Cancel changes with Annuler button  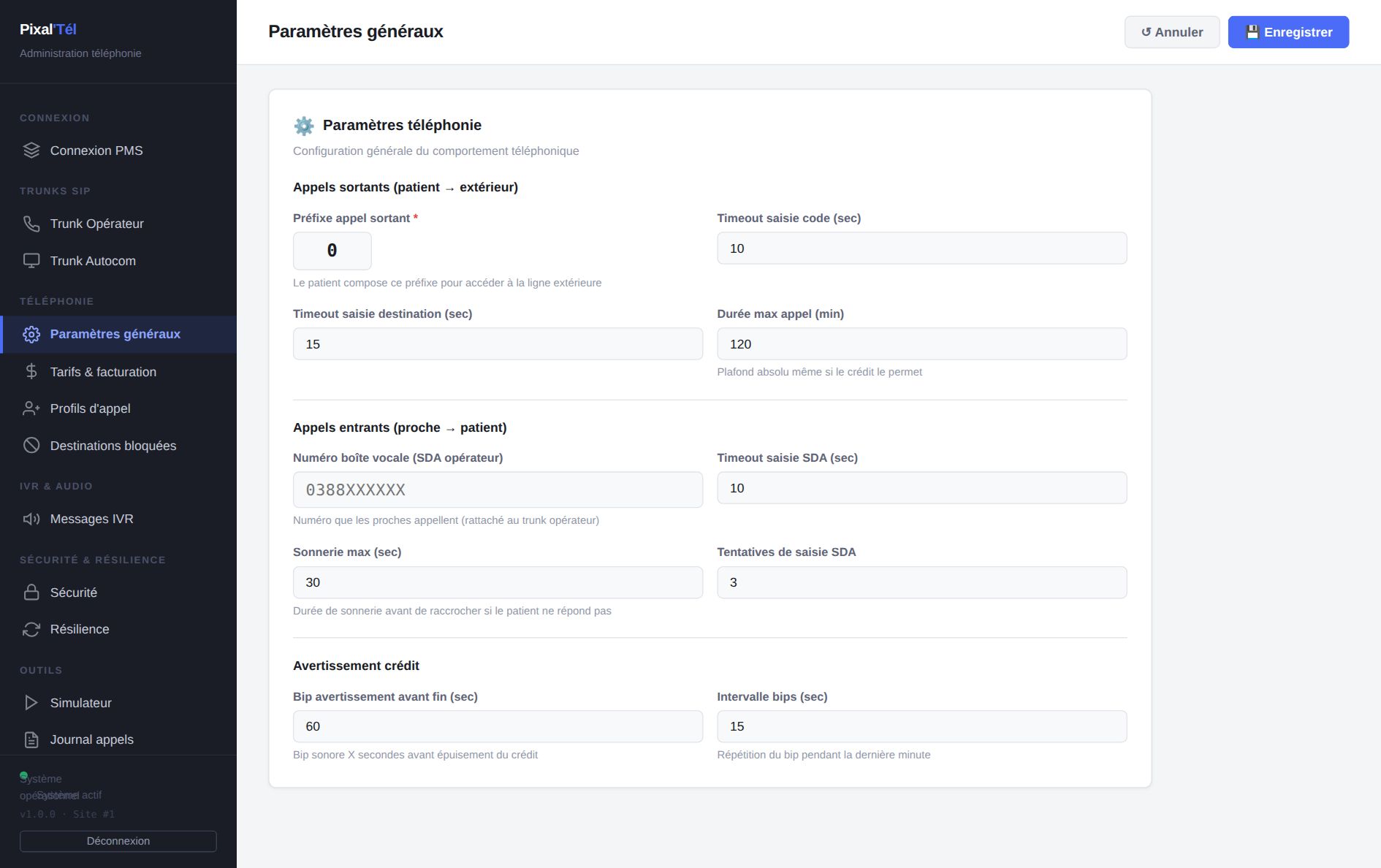pos(1172,32)
